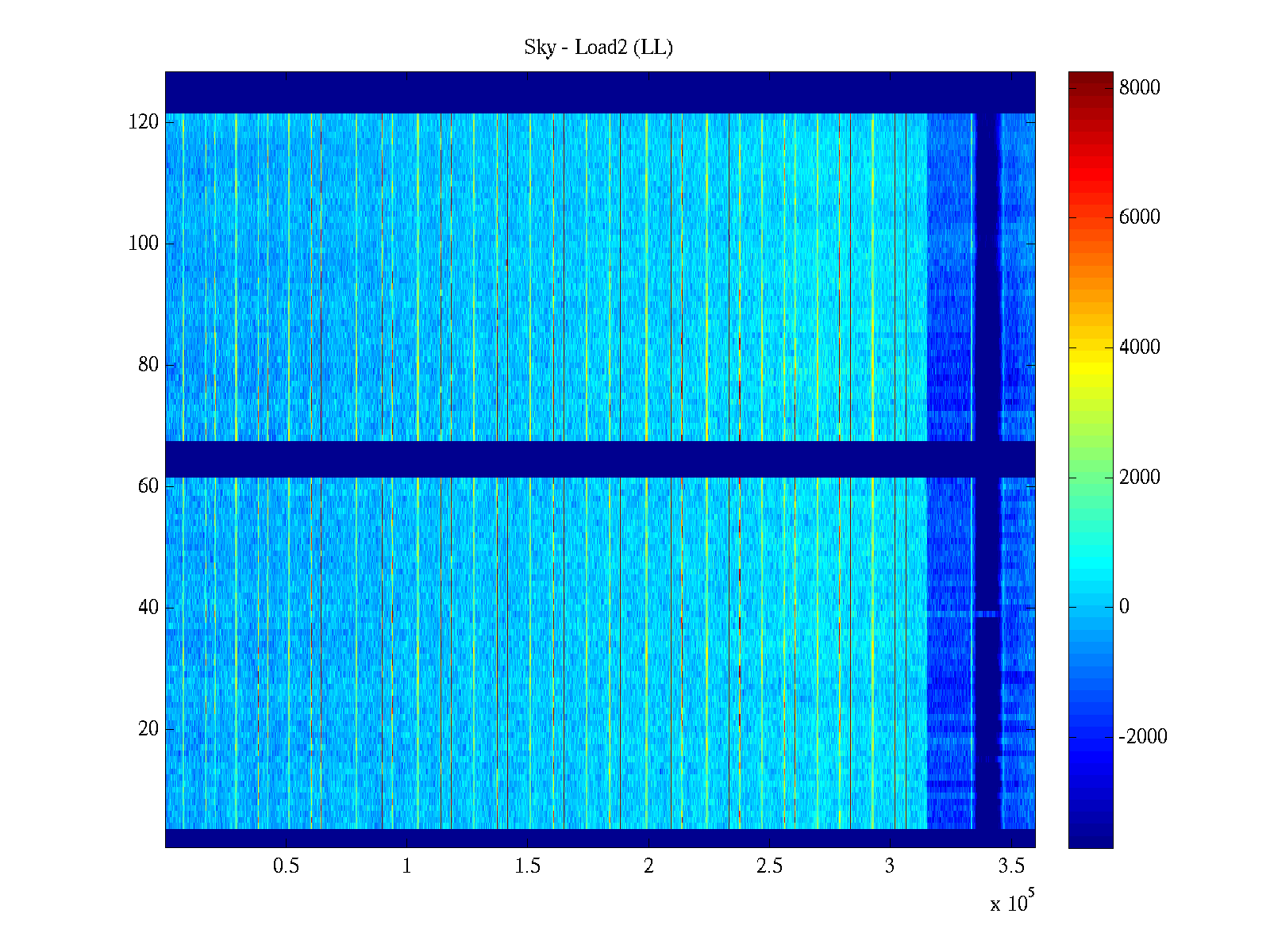Viewport: 1270px width, 952px height.
Task: Click the y-axis tick label 20
Action: click(148, 729)
